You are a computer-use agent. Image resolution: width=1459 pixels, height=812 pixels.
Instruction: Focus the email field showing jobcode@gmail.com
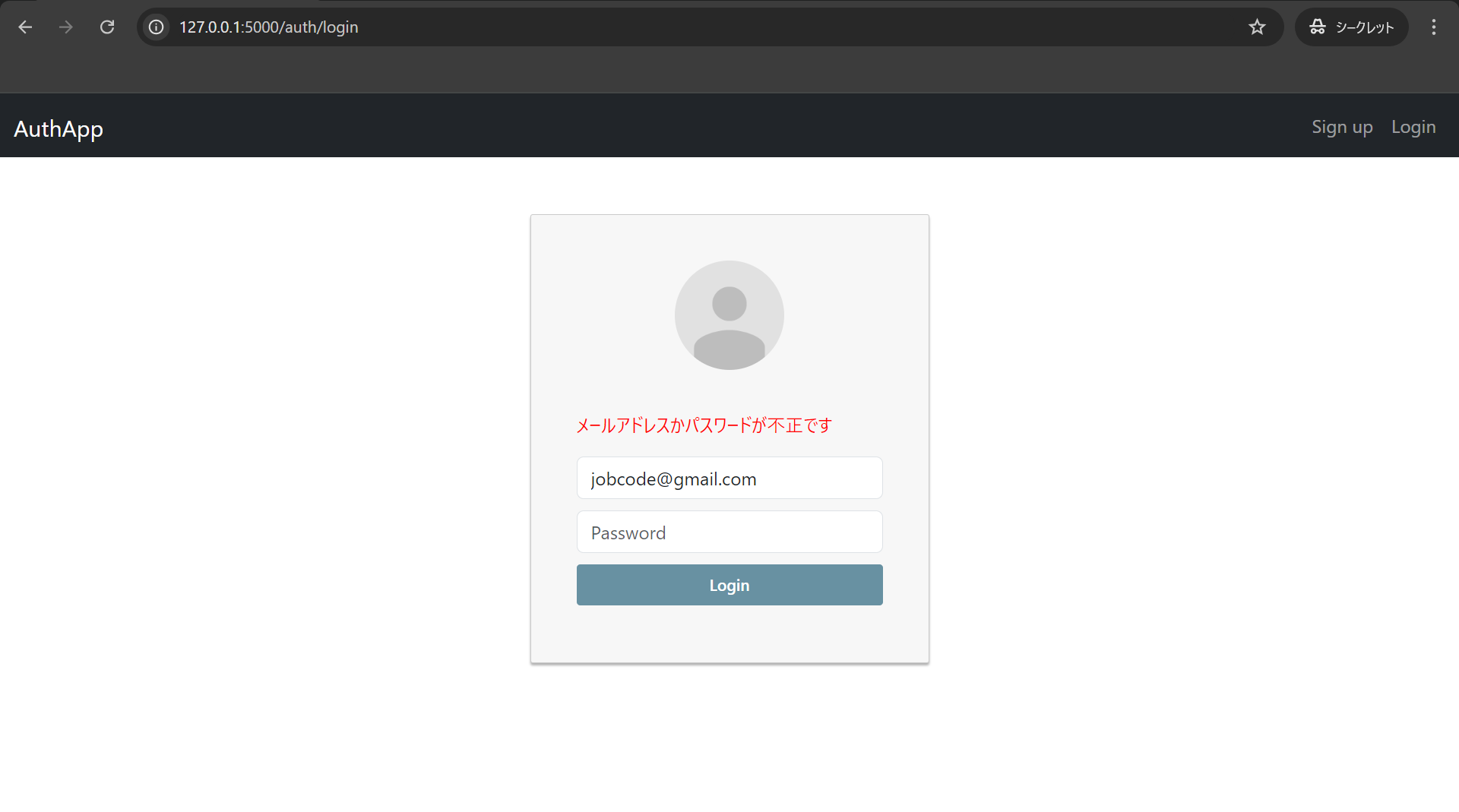(729, 478)
